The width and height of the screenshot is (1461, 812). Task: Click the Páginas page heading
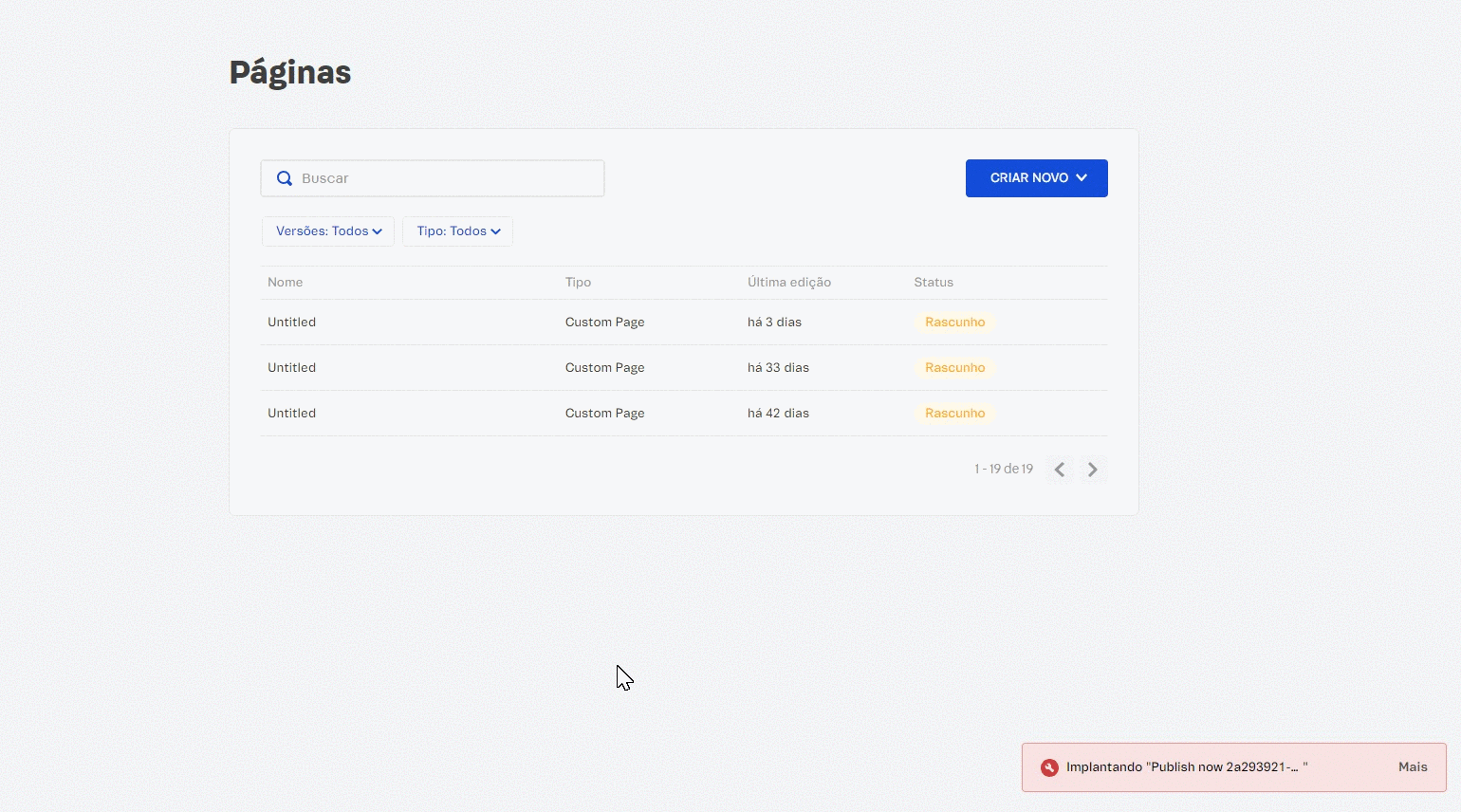289,72
